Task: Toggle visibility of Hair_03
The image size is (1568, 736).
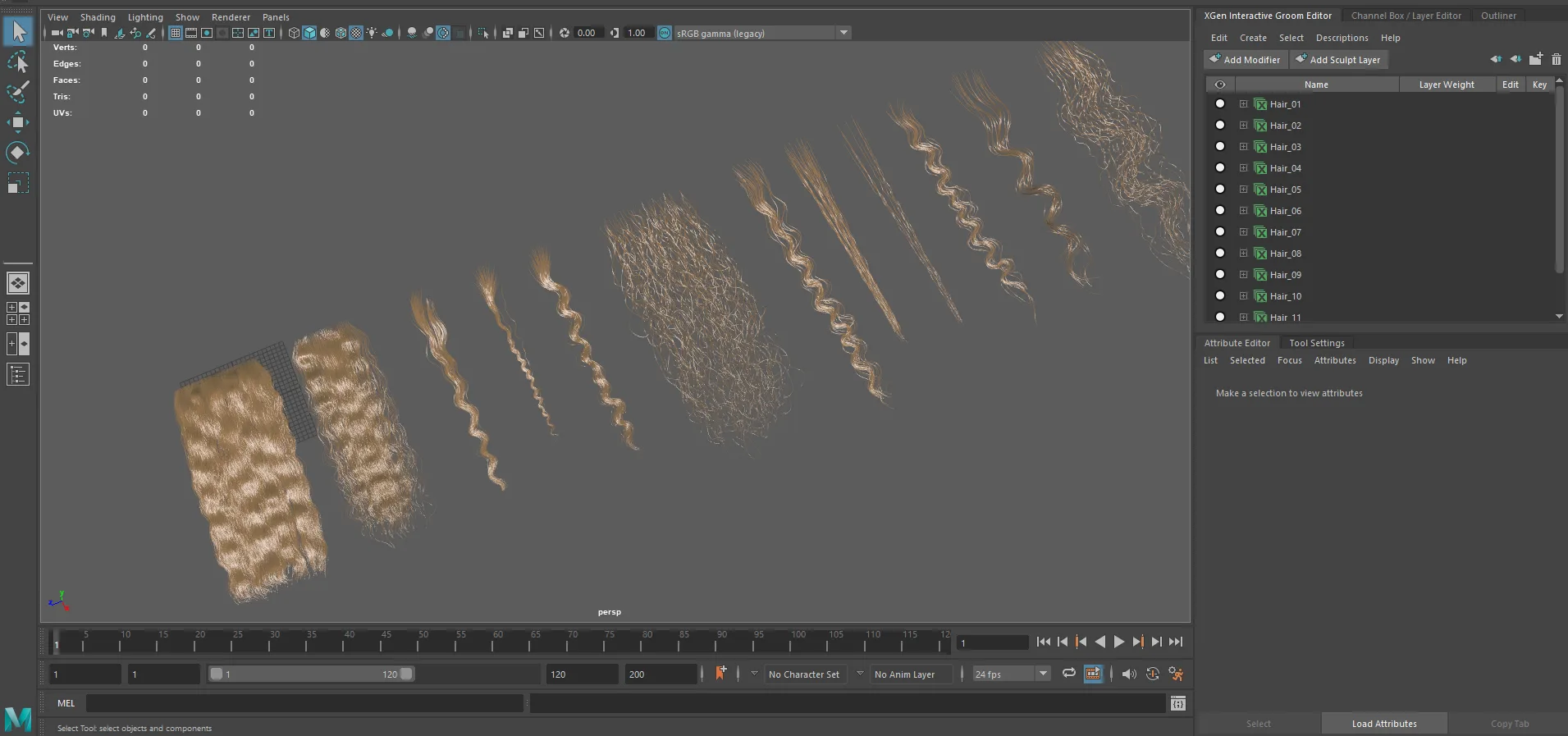Action: point(1219,146)
